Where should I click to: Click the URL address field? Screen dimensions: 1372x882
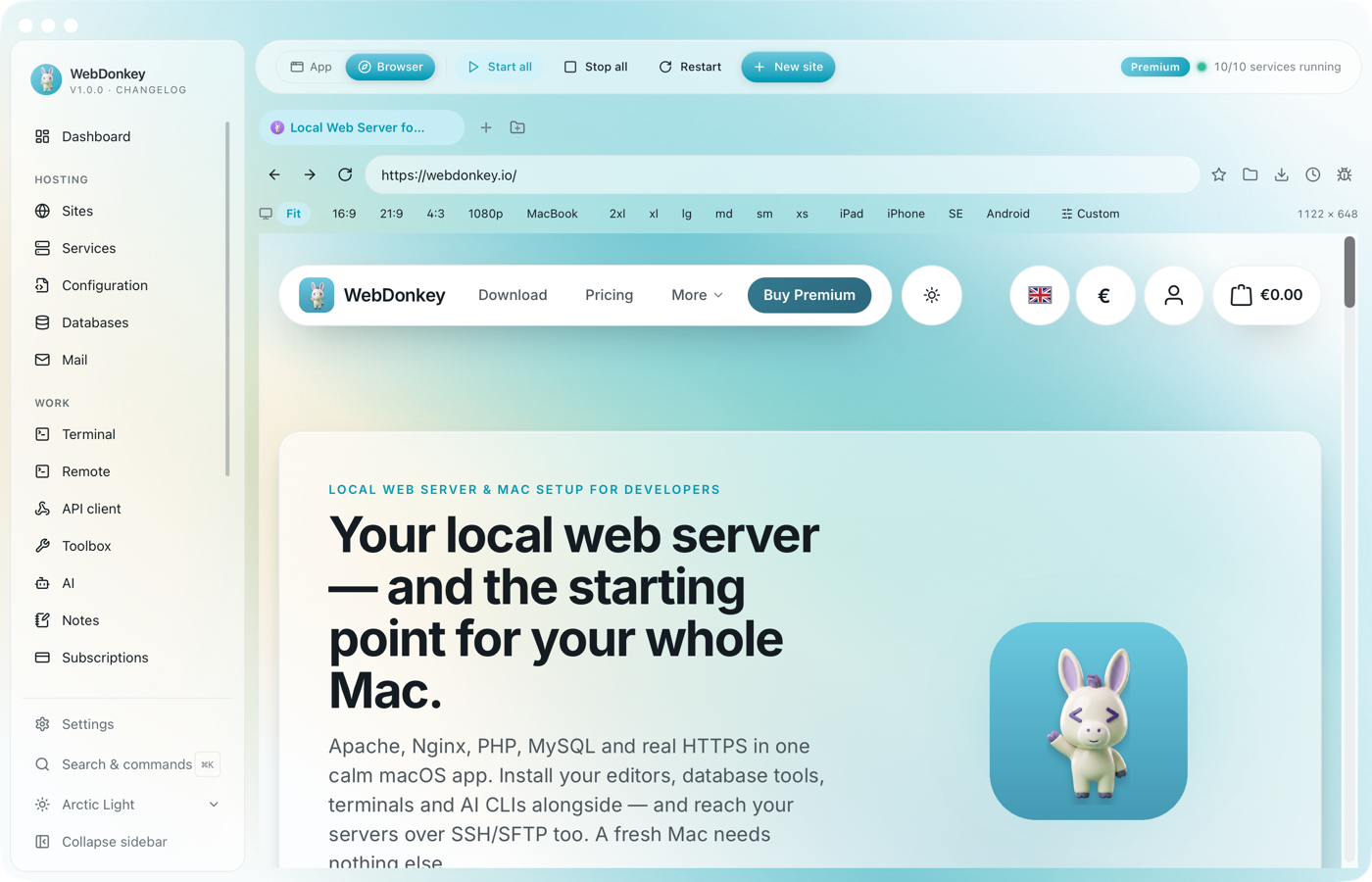coord(782,174)
